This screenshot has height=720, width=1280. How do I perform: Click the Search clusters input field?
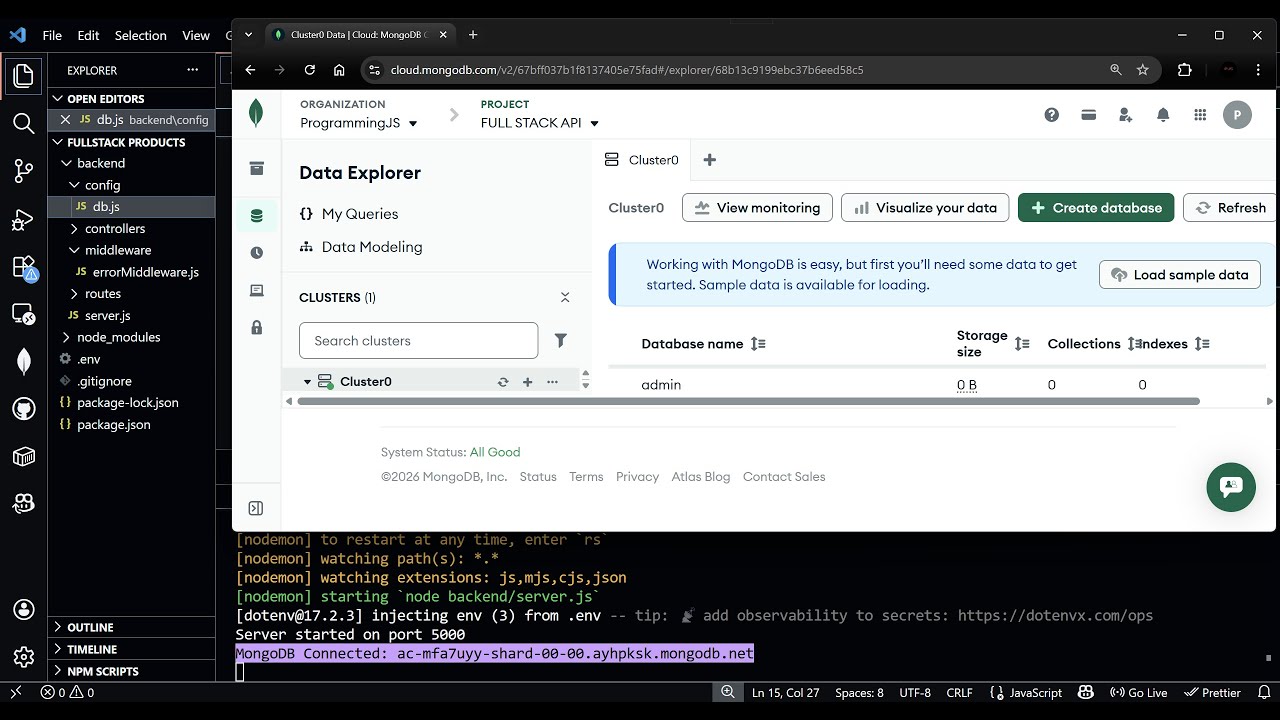pos(418,341)
